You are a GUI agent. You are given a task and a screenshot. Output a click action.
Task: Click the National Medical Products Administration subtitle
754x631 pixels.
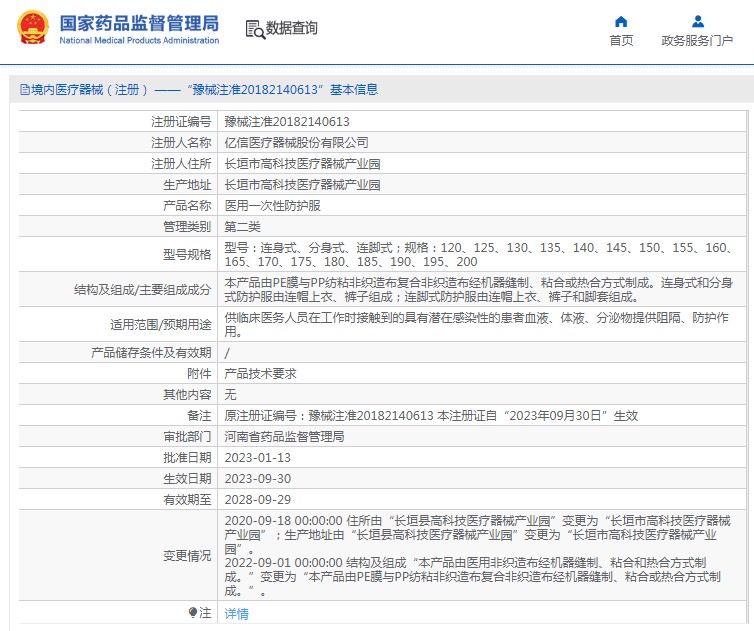click(139, 41)
